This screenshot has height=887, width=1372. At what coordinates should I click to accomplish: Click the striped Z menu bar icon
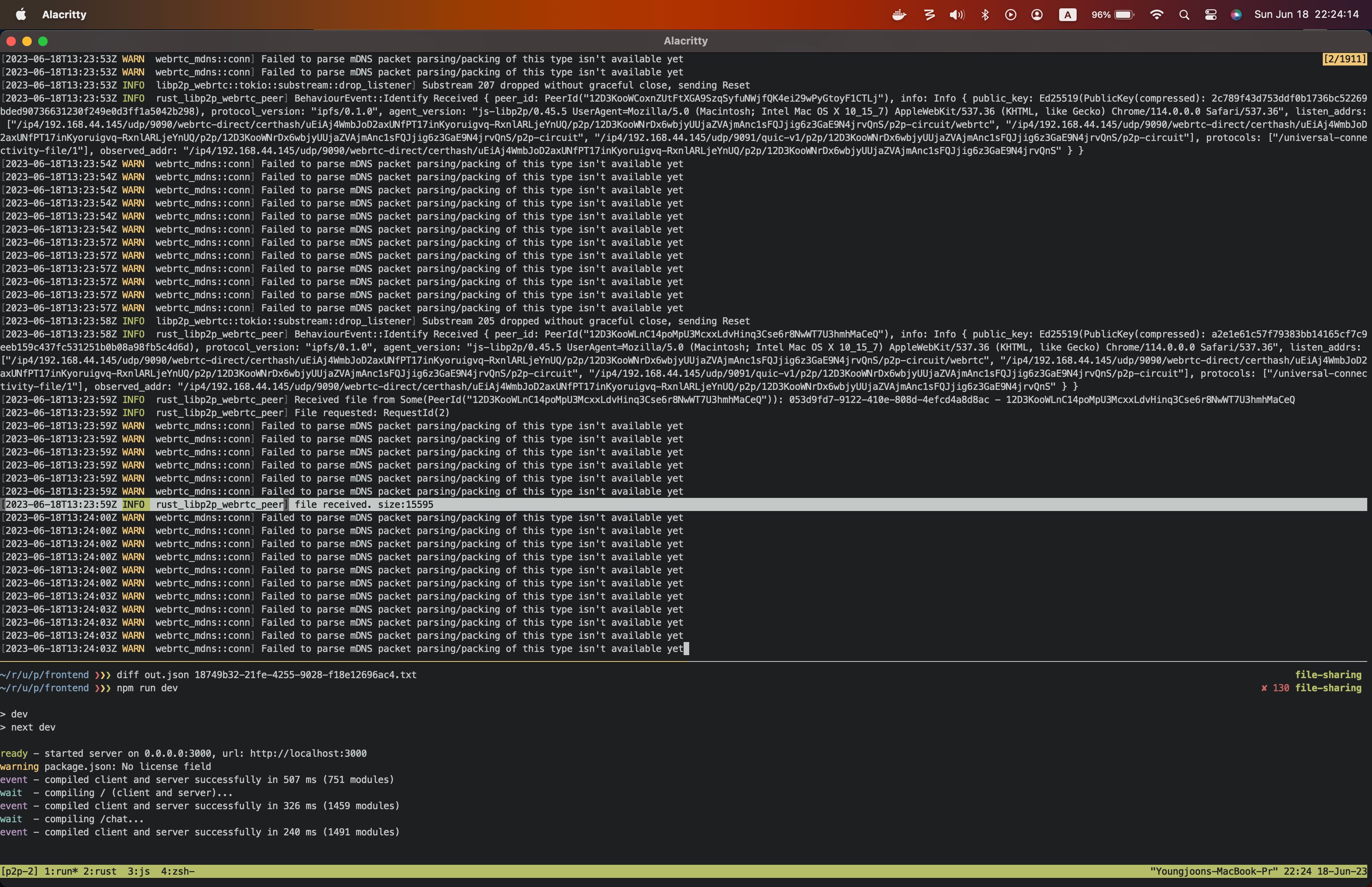pos(929,15)
